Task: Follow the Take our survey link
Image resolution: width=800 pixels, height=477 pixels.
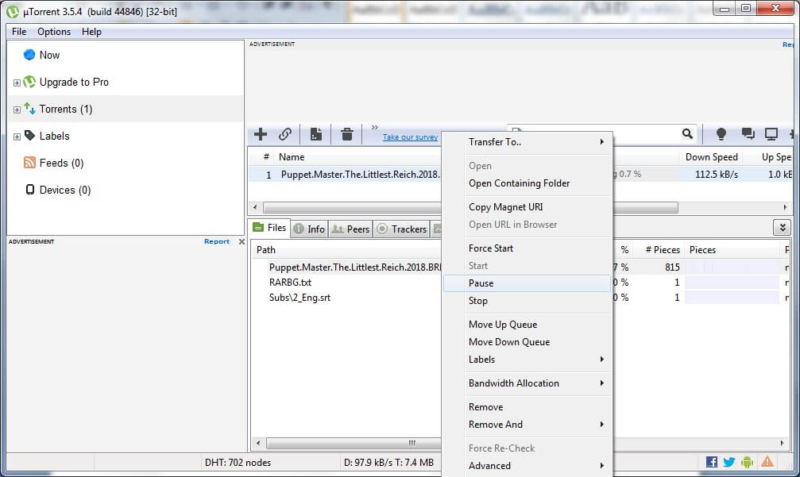Action: [x=410, y=137]
